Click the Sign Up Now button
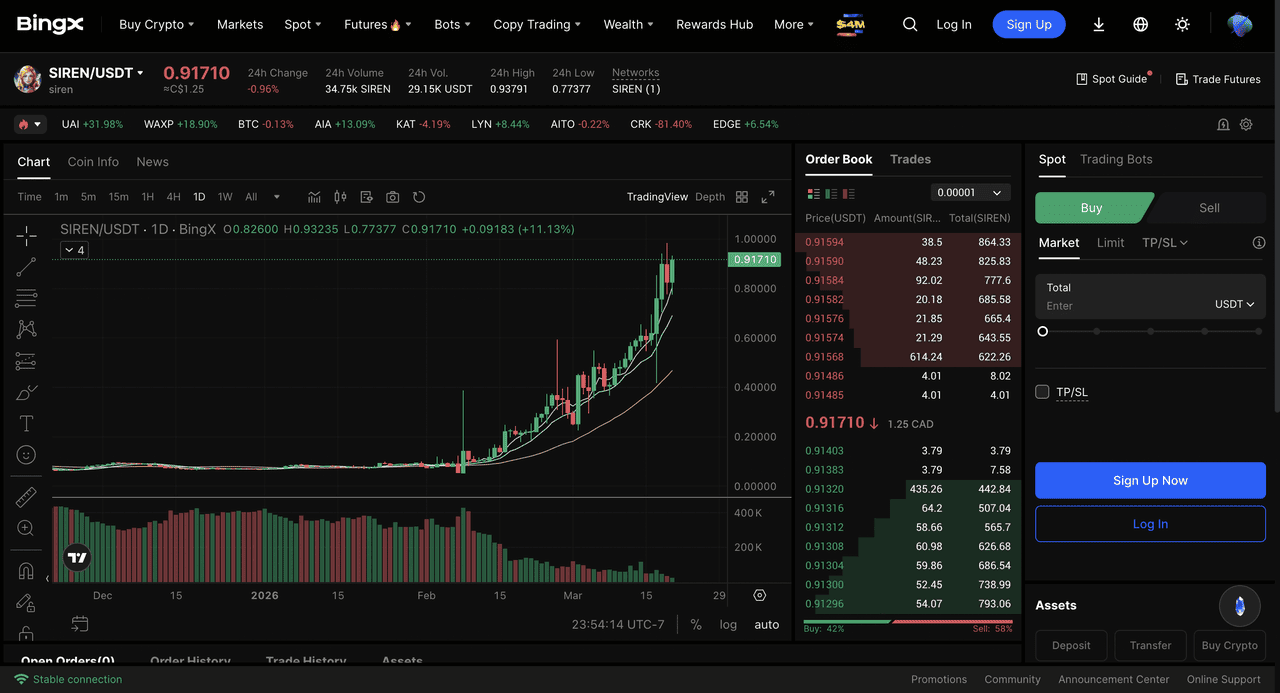The image size is (1280, 693). (x=1150, y=480)
